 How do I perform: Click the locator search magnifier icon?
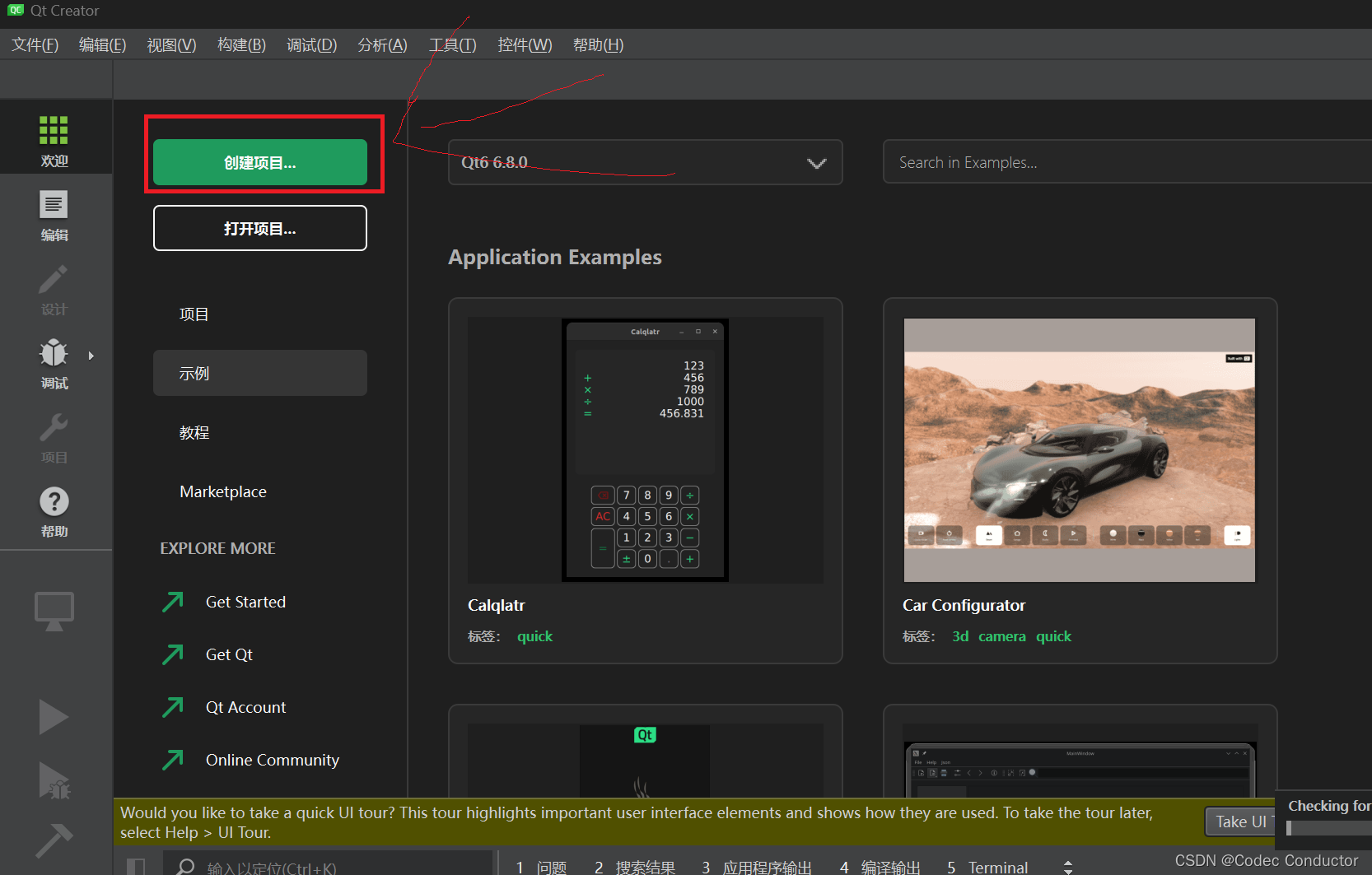(186, 867)
